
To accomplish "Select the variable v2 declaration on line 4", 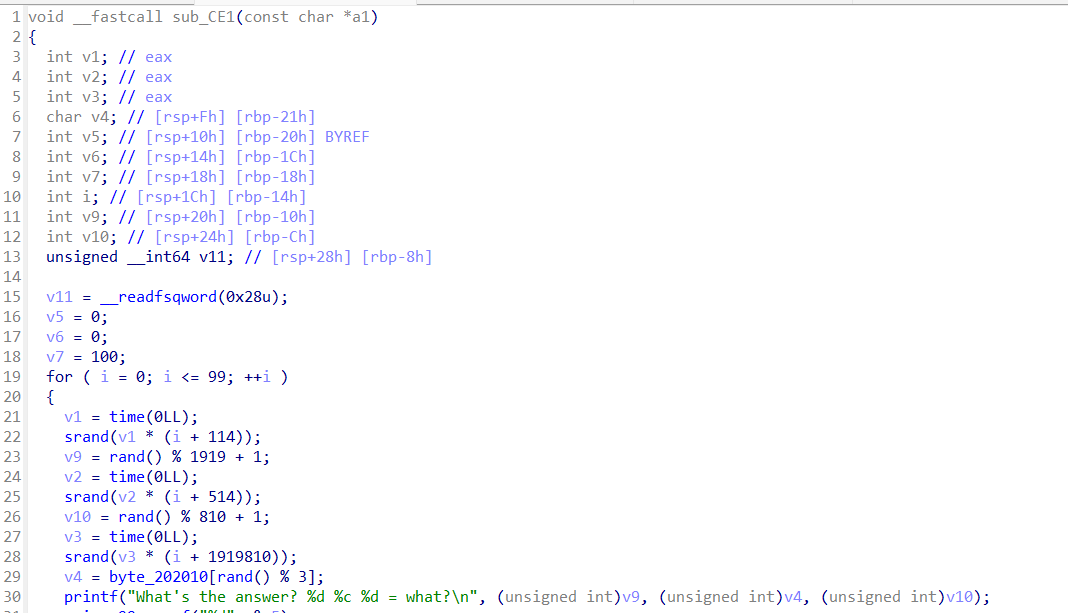I will [77, 77].
